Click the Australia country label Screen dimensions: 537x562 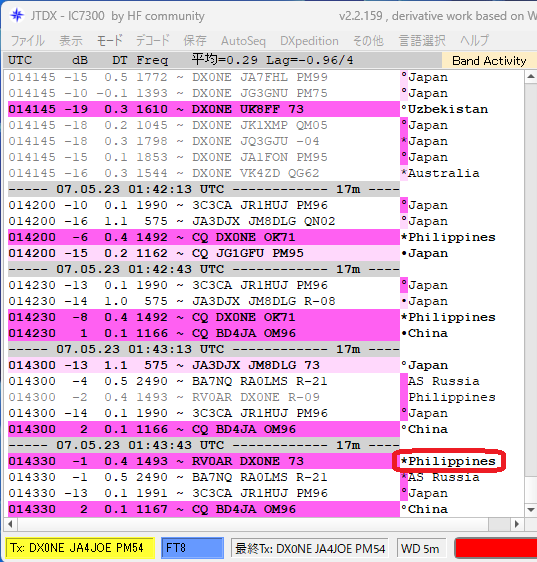coord(444,173)
